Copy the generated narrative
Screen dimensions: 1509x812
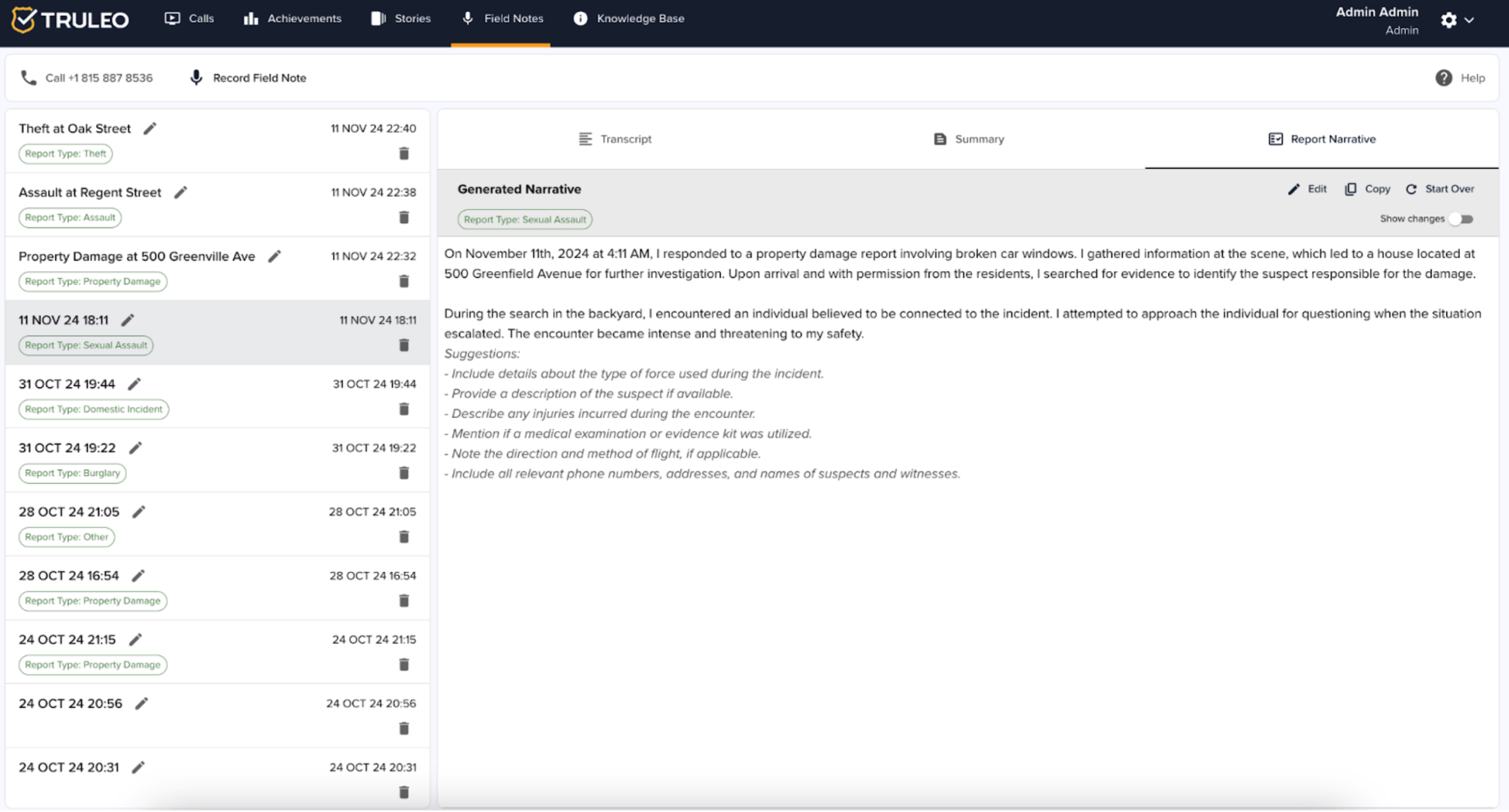[1367, 189]
